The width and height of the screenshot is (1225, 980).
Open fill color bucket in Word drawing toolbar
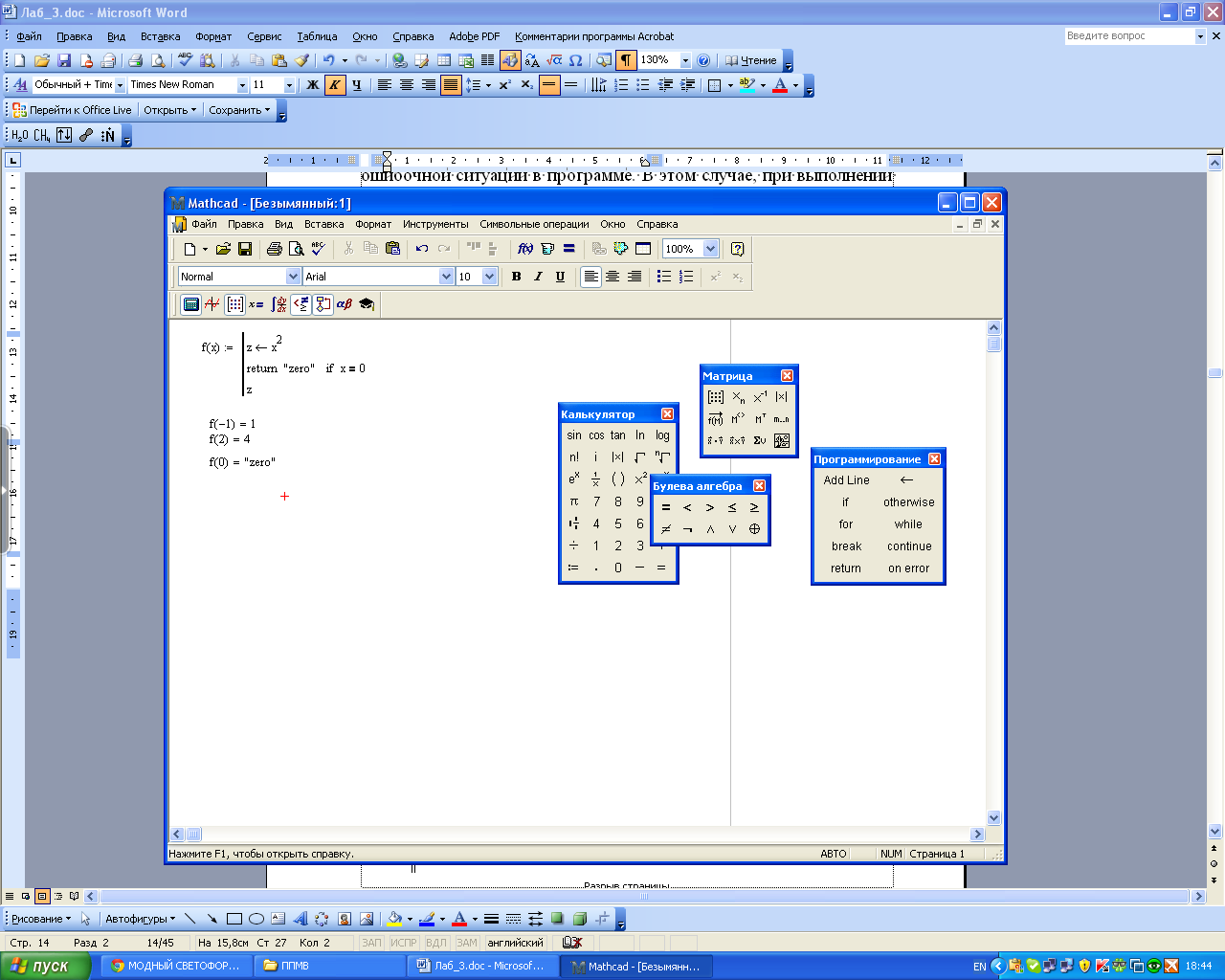pyautogui.click(x=393, y=919)
